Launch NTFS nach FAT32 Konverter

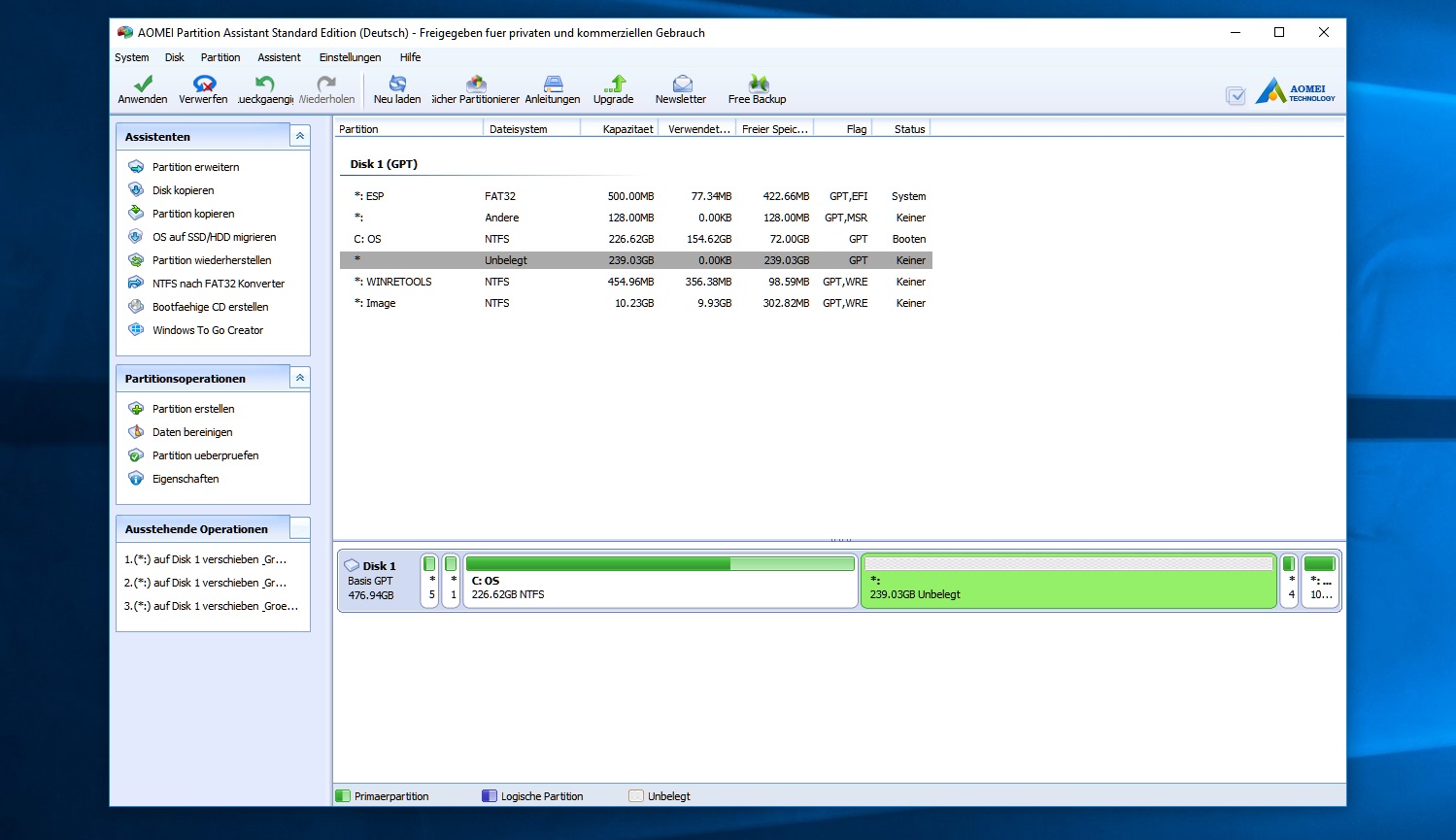[x=219, y=284]
